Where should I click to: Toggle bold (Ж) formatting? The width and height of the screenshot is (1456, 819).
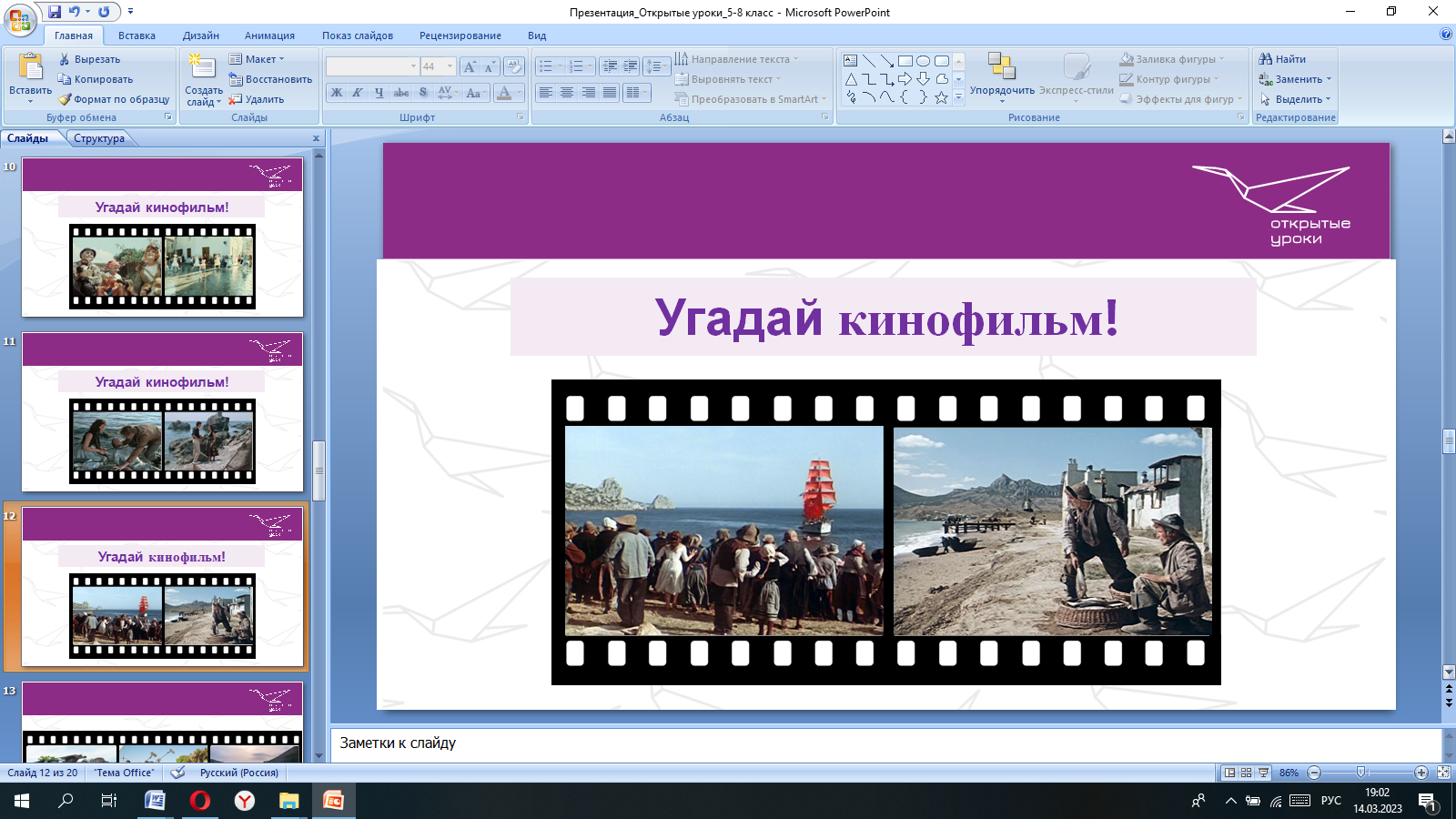click(x=337, y=93)
